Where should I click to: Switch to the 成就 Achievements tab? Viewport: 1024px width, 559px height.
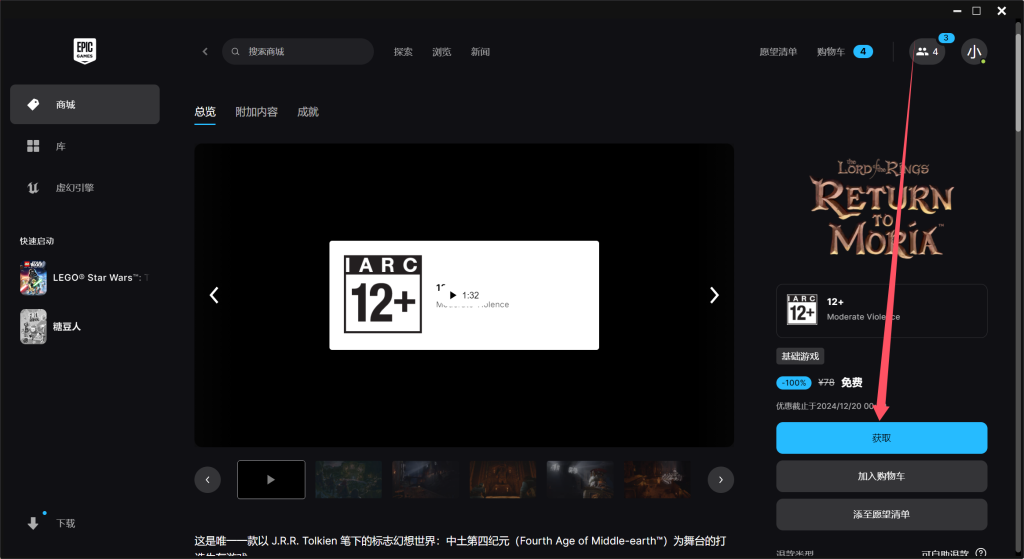[x=308, y=112]
